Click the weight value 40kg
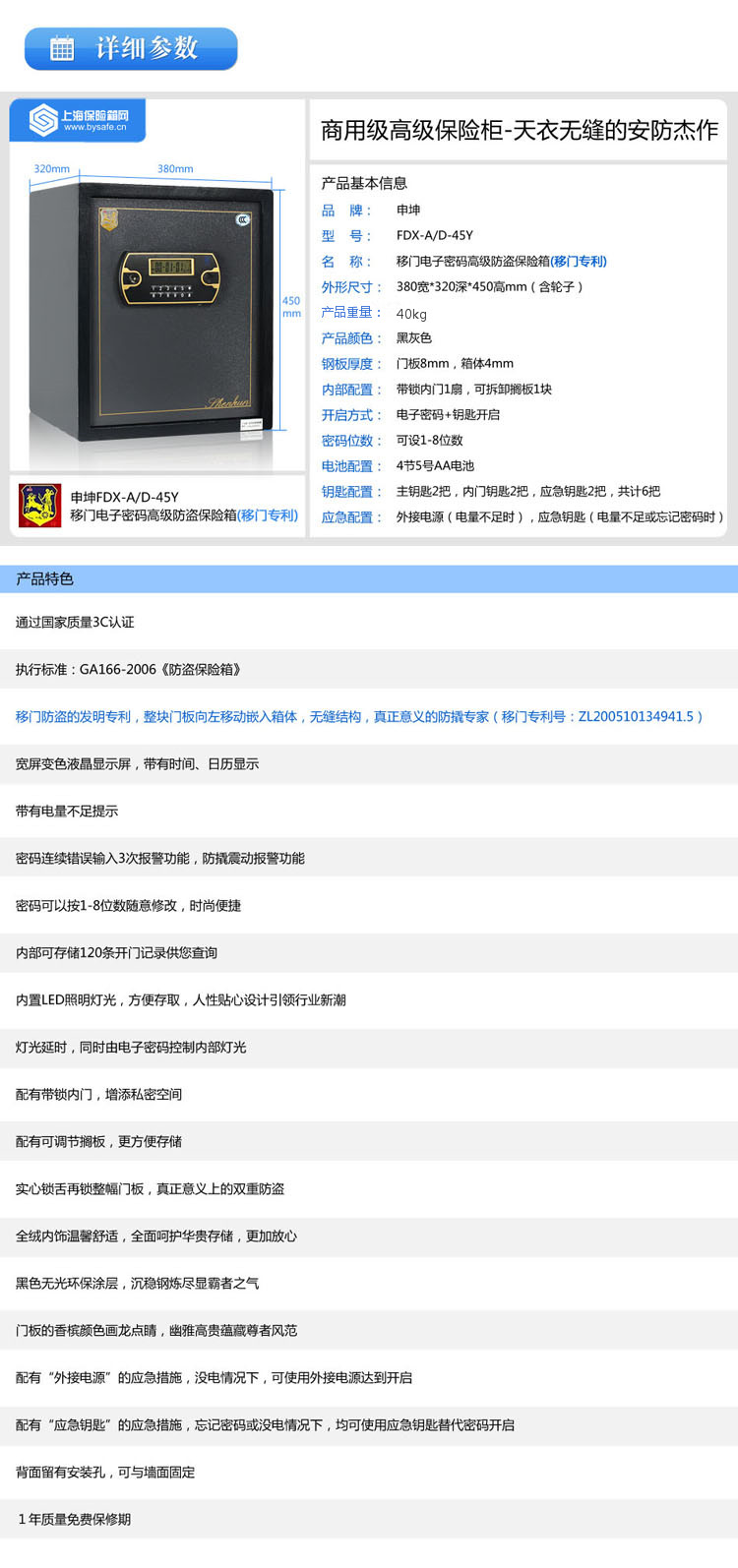 click(x=411, y=314)
